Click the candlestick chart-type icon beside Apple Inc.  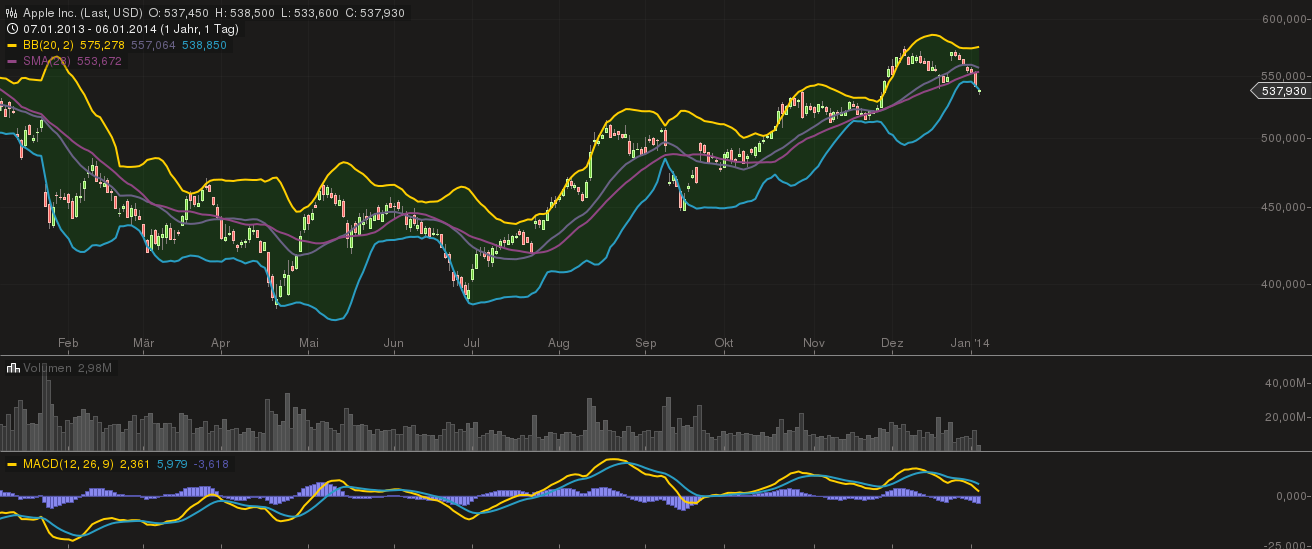tap(12, 13)
